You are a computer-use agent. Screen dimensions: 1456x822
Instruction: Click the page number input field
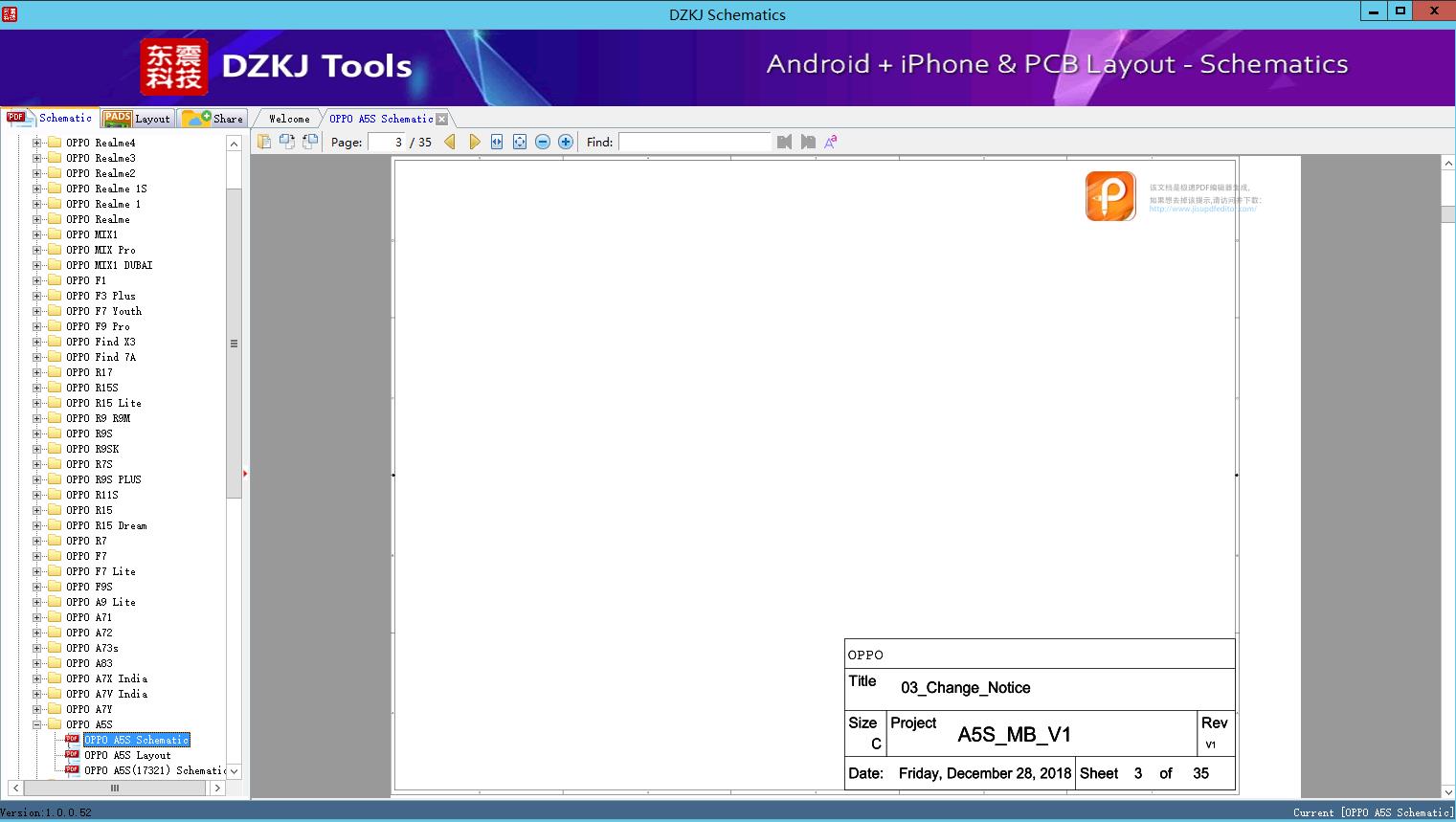point(387,142)
